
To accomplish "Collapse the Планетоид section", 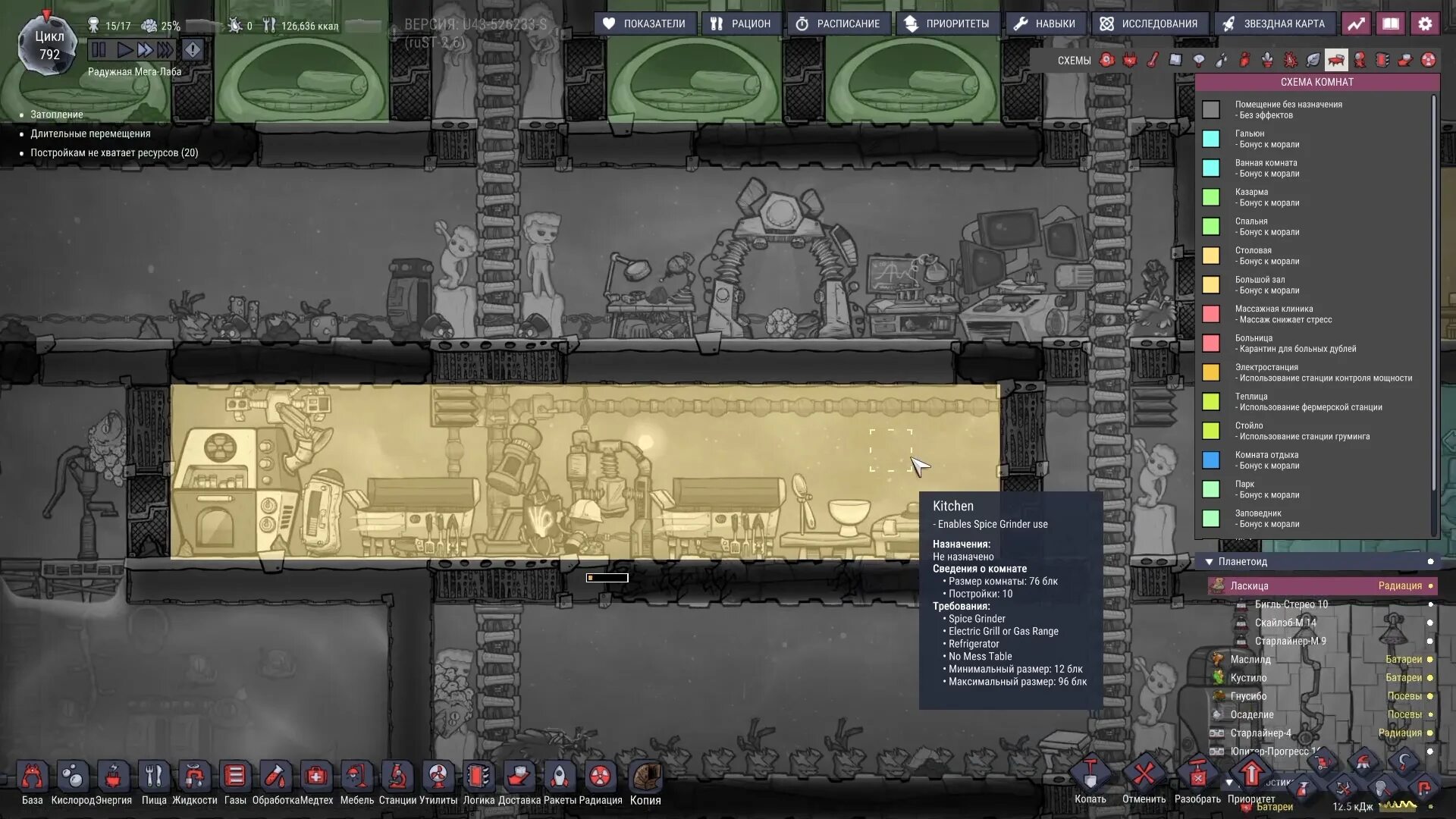I will pos(1209,562).
